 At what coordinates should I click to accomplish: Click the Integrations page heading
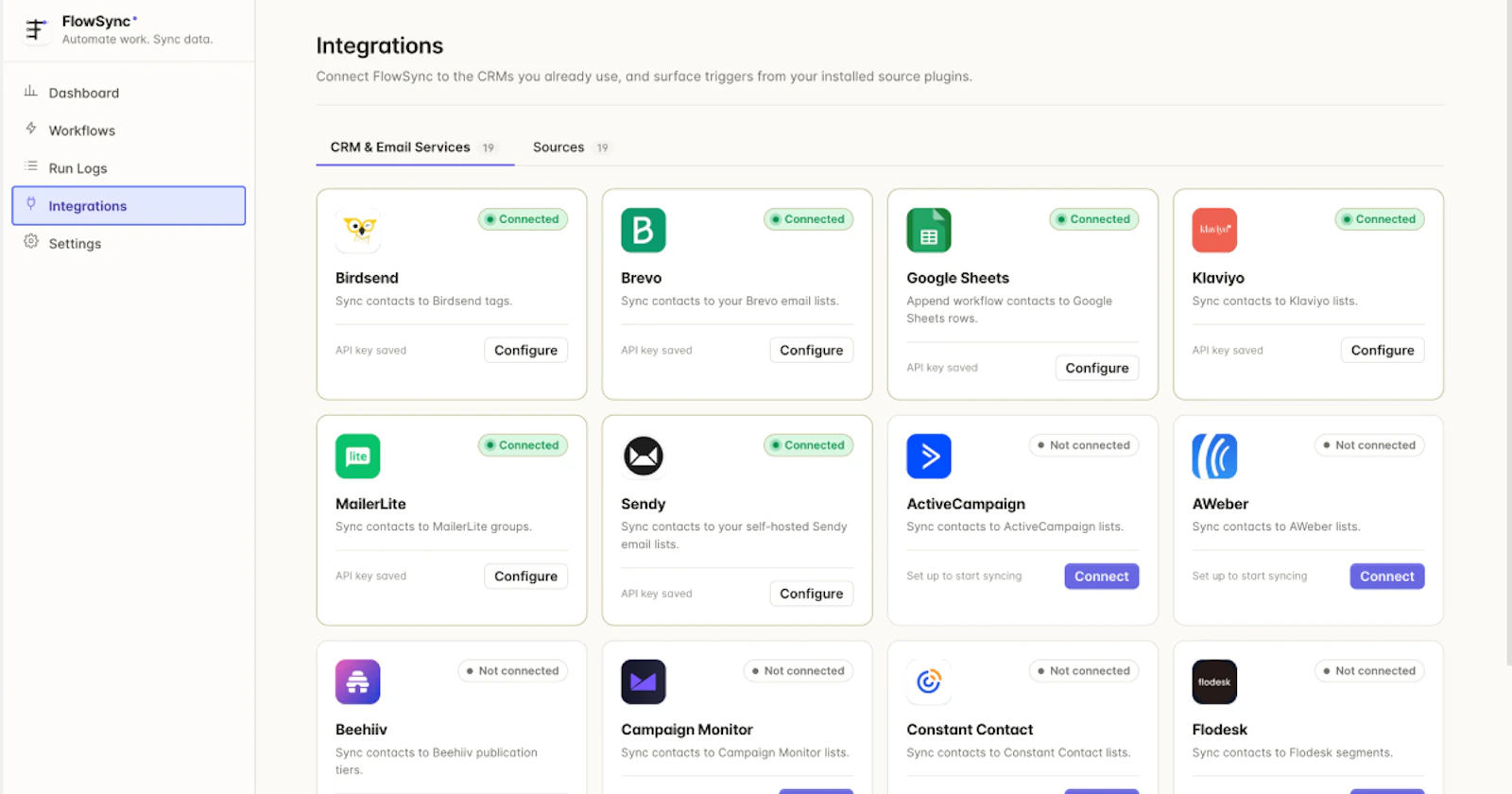coord(379,46)
